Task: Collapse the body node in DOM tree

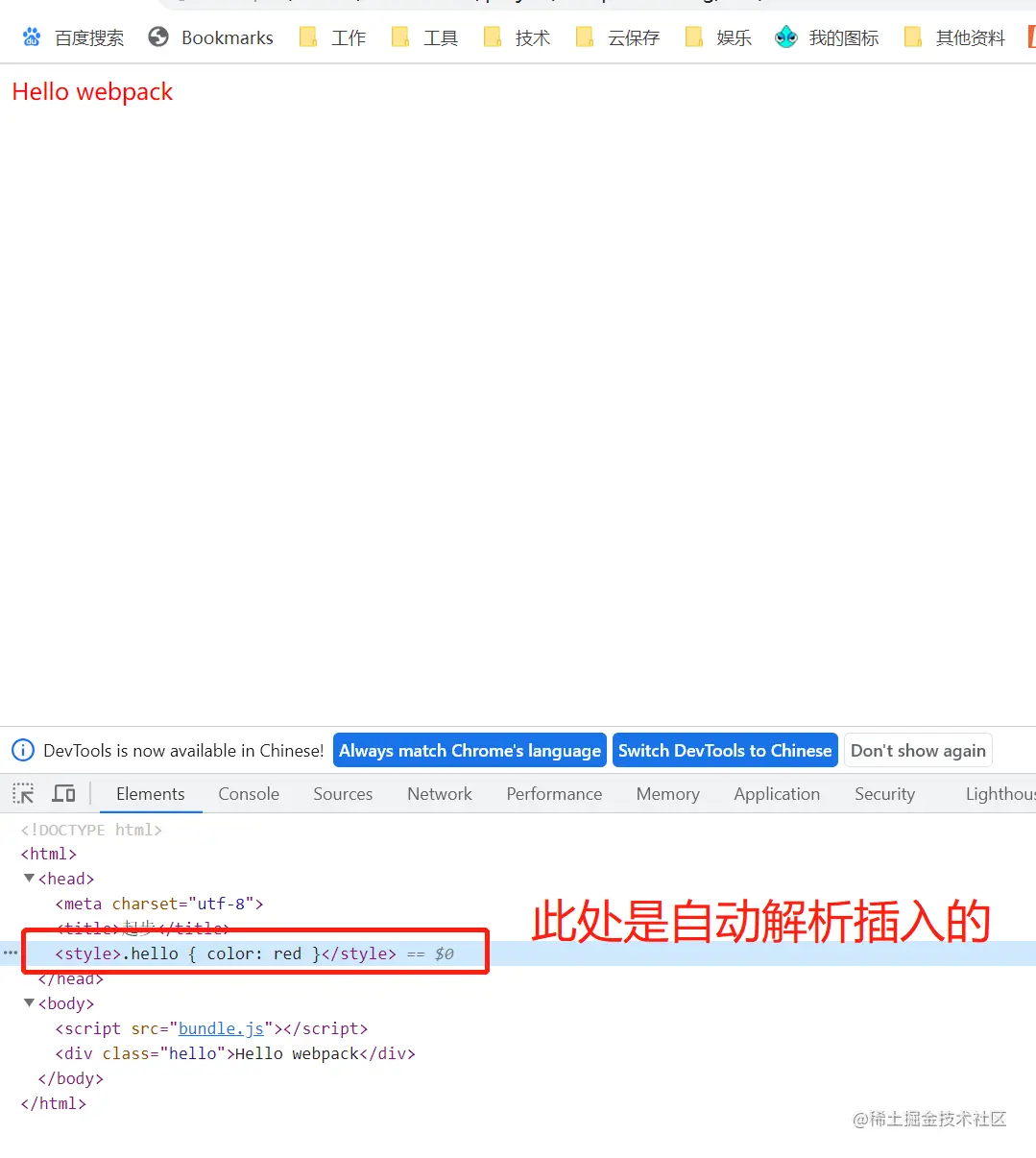Action: click(x=29, y=1003)
